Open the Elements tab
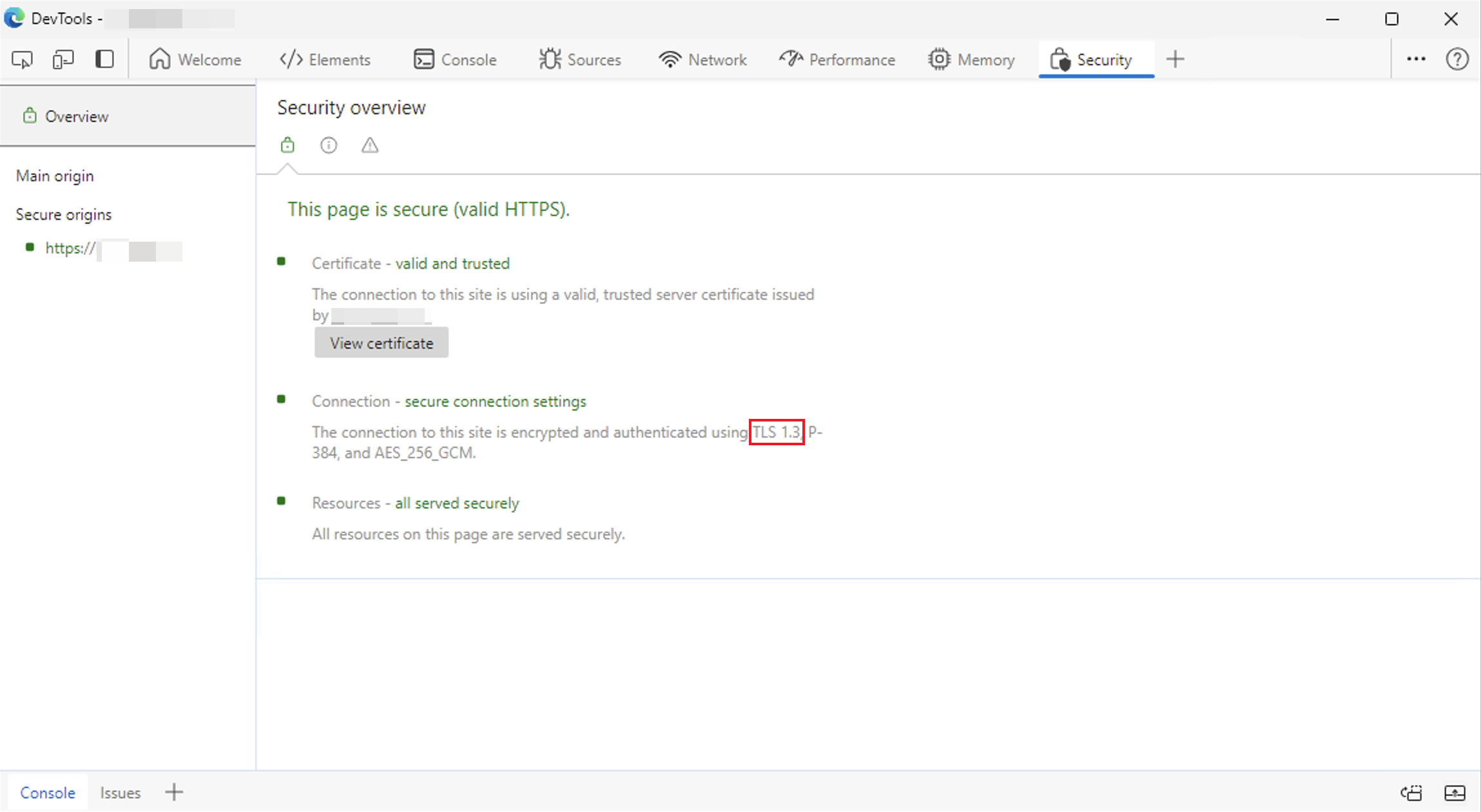The height and width of the screenshot is (812, 1481). 325,60
